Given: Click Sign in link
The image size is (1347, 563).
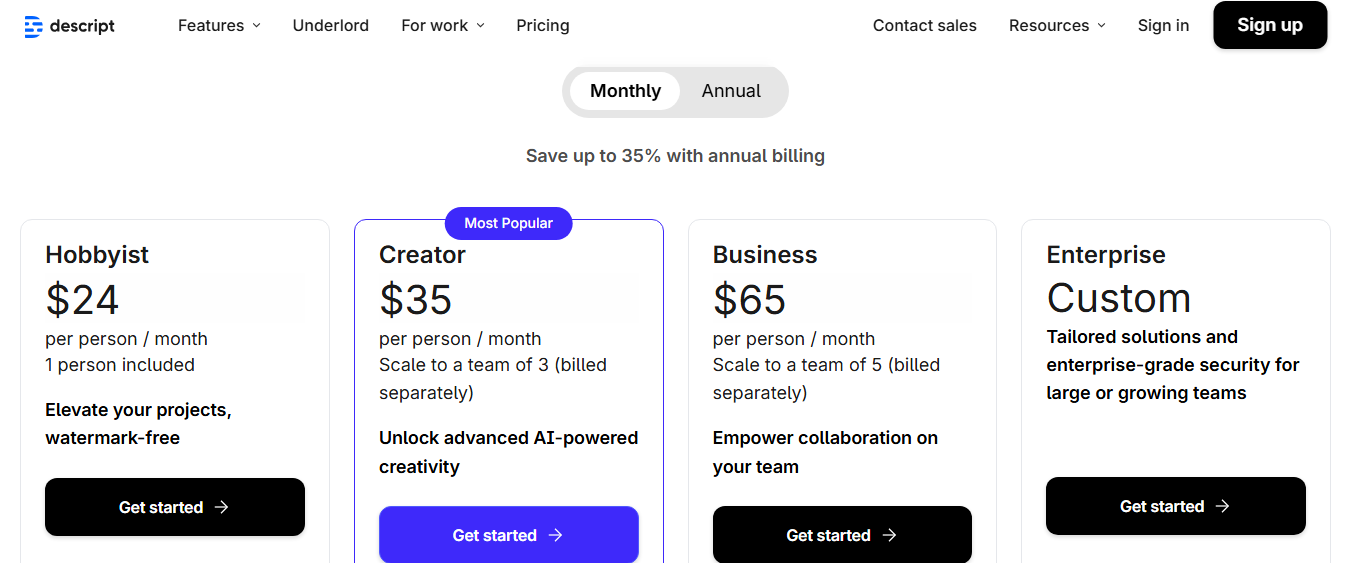Looking at the screenshot, I should point(1163,25).
